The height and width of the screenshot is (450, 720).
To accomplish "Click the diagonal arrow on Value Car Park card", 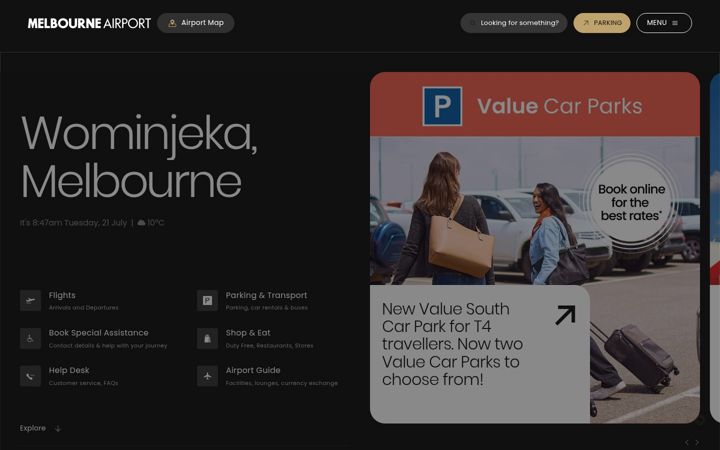I will tap(565, 315).
